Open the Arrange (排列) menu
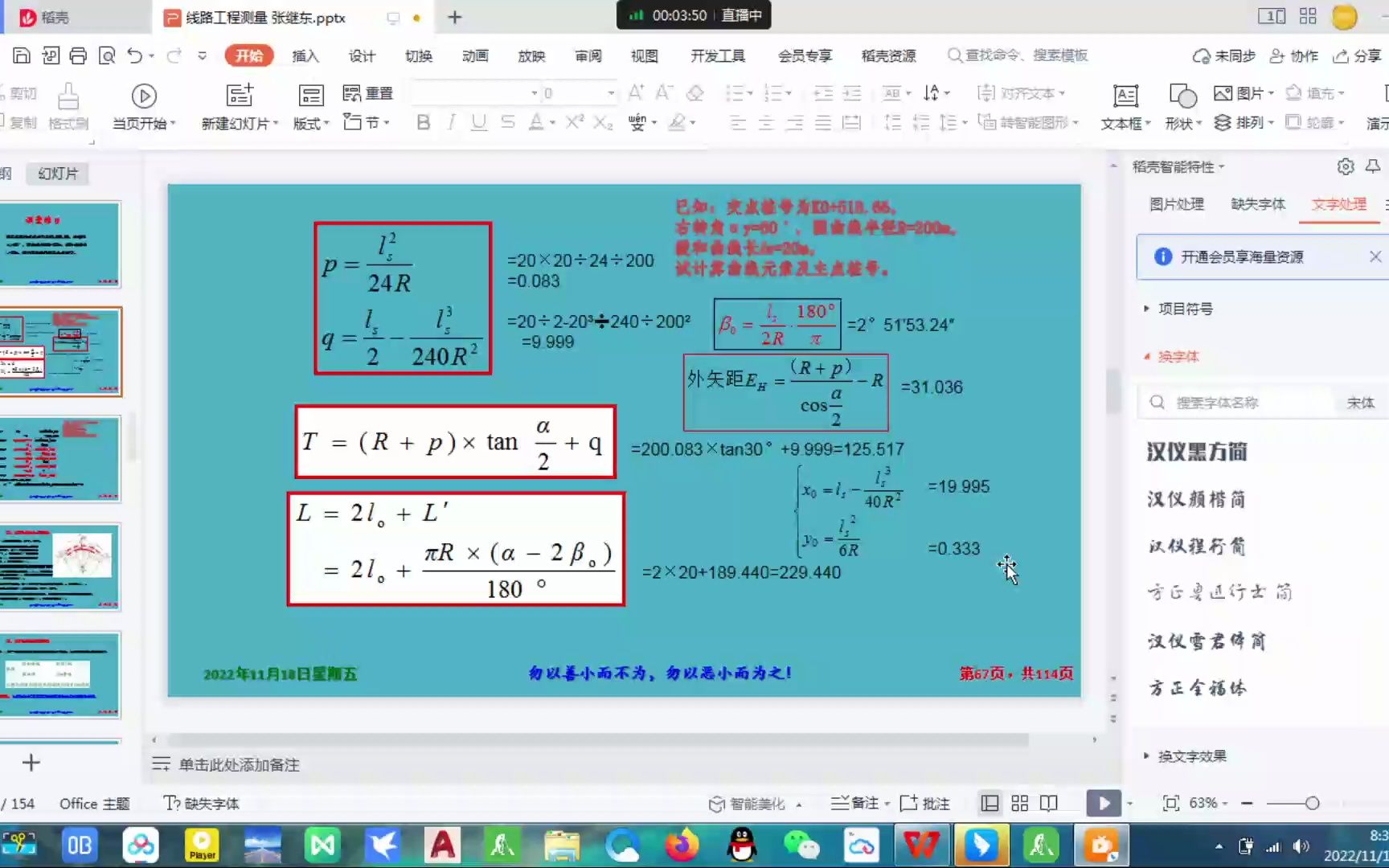 coord(1244,122)
